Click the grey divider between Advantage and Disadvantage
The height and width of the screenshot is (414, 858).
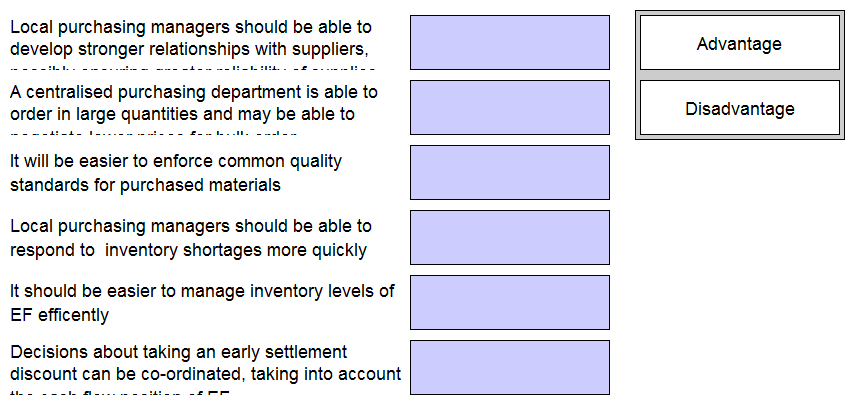(x=739, y=76)
